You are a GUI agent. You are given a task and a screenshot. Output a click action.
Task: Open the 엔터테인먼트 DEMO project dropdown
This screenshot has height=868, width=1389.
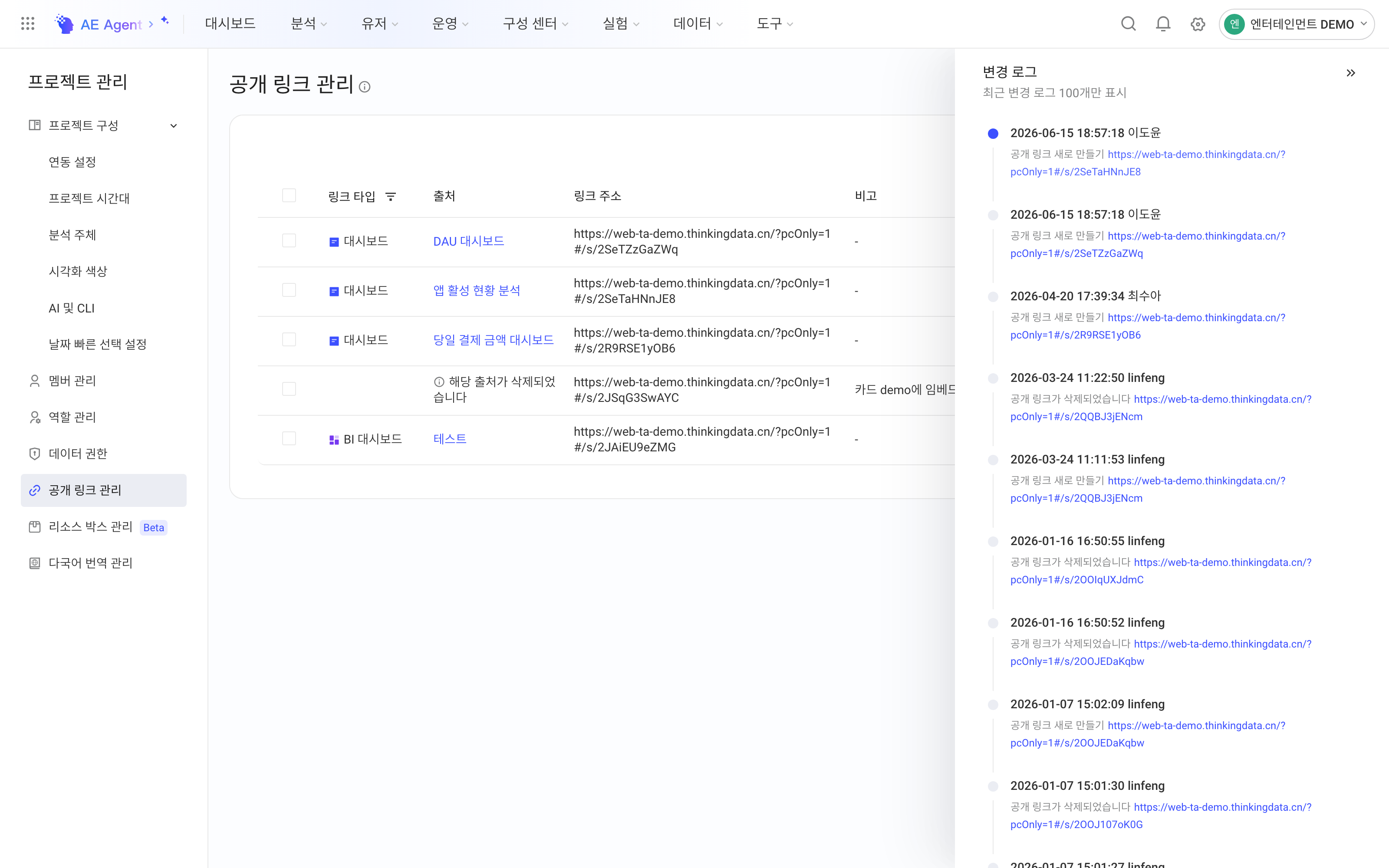[x=1296, y=24]
